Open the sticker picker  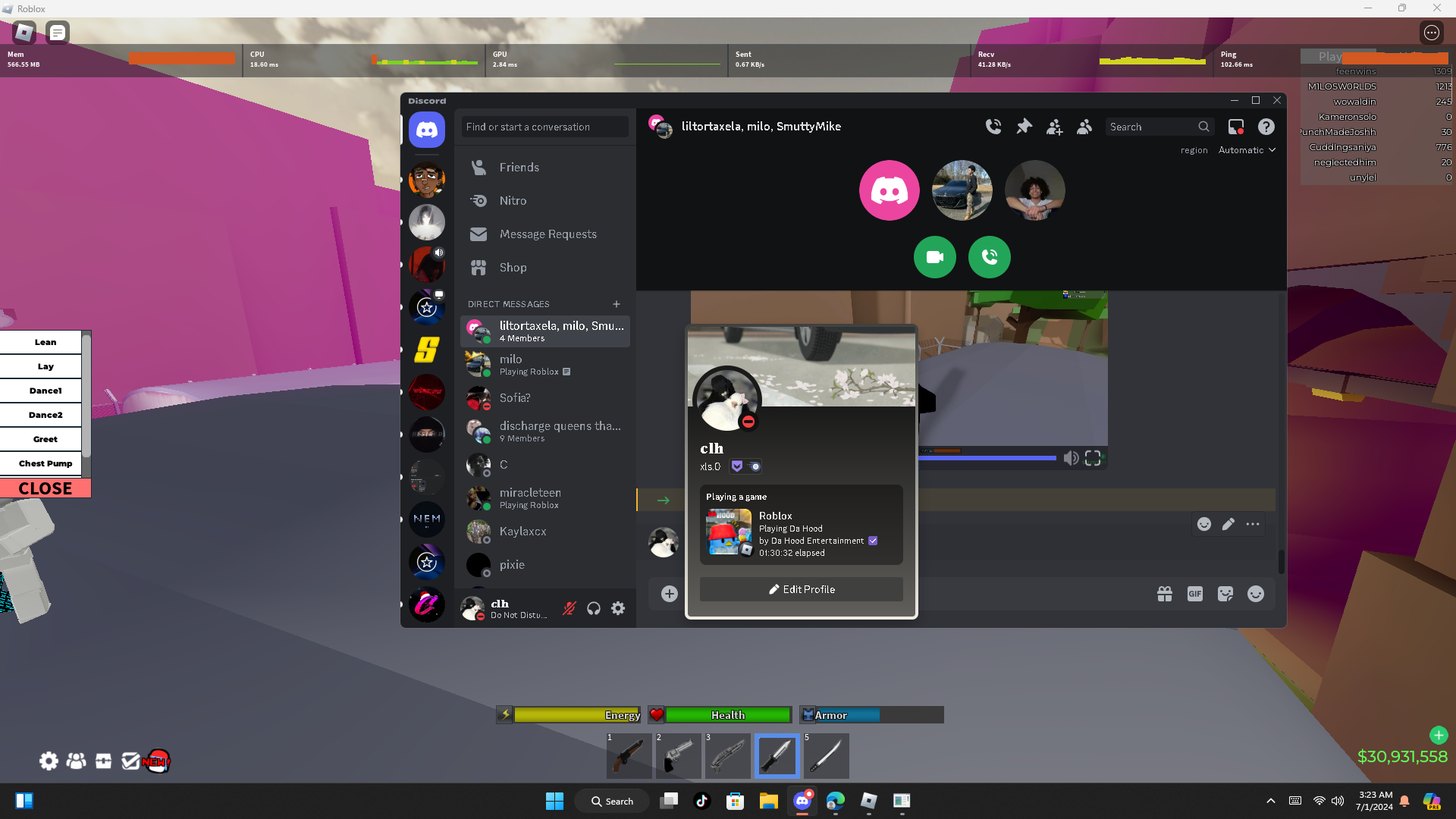[1225, 594]
